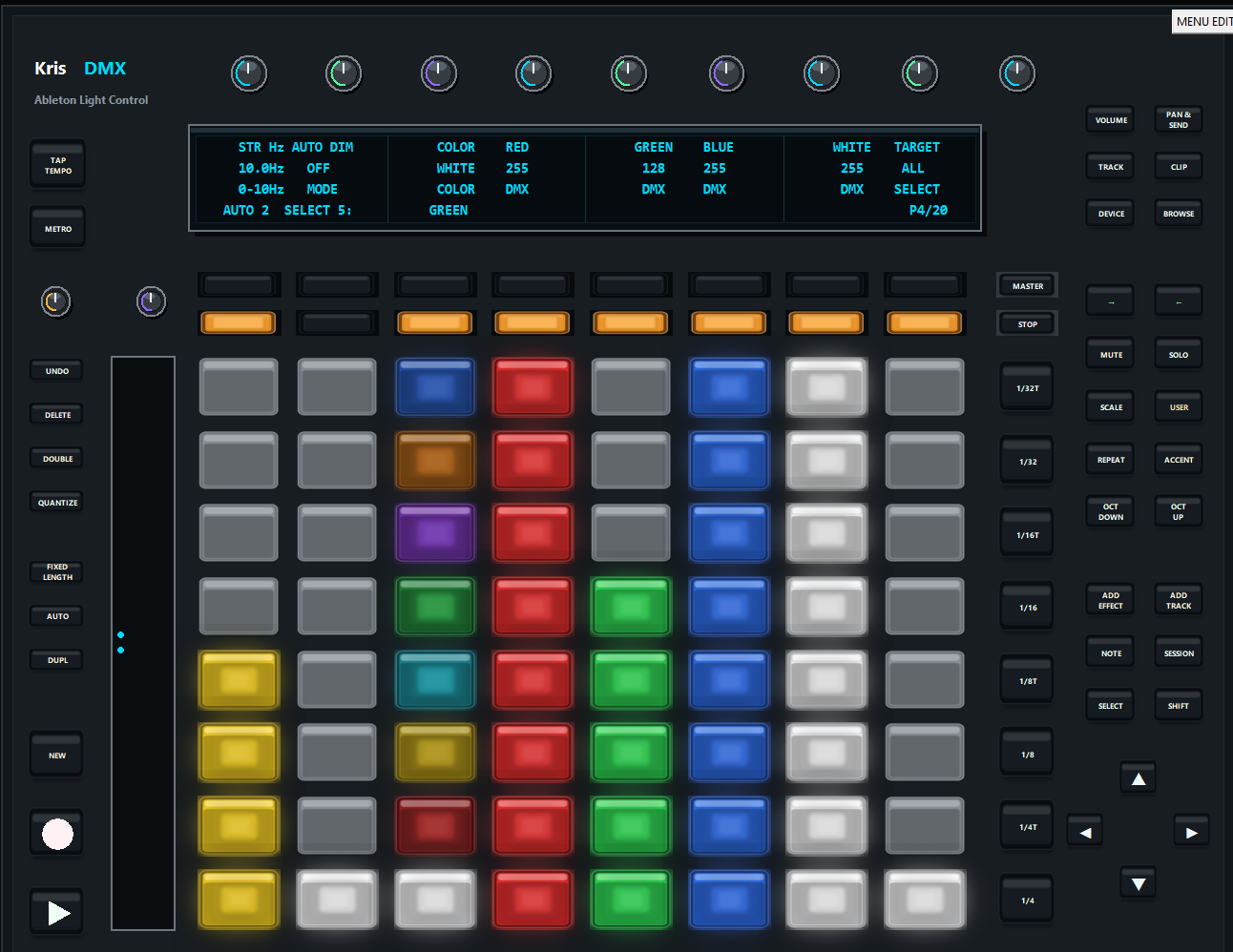This screenshot has height=952, width=1233.
Task: Click the Oct Down button
Action: click(x=1110, y=512)
